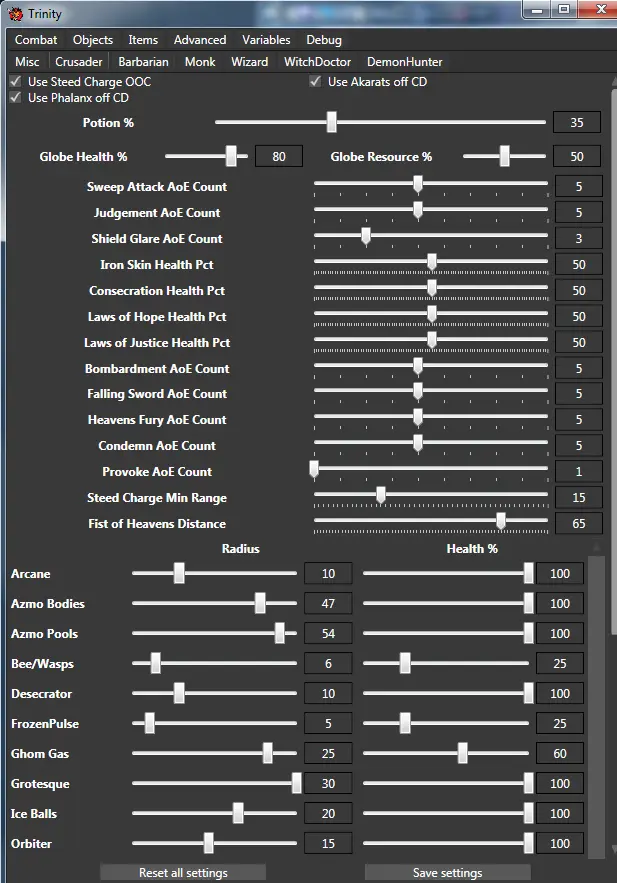Click the avoidance list vertical scrollbar
The width and height of the screenshot is (617, 883).
[596, 700]
